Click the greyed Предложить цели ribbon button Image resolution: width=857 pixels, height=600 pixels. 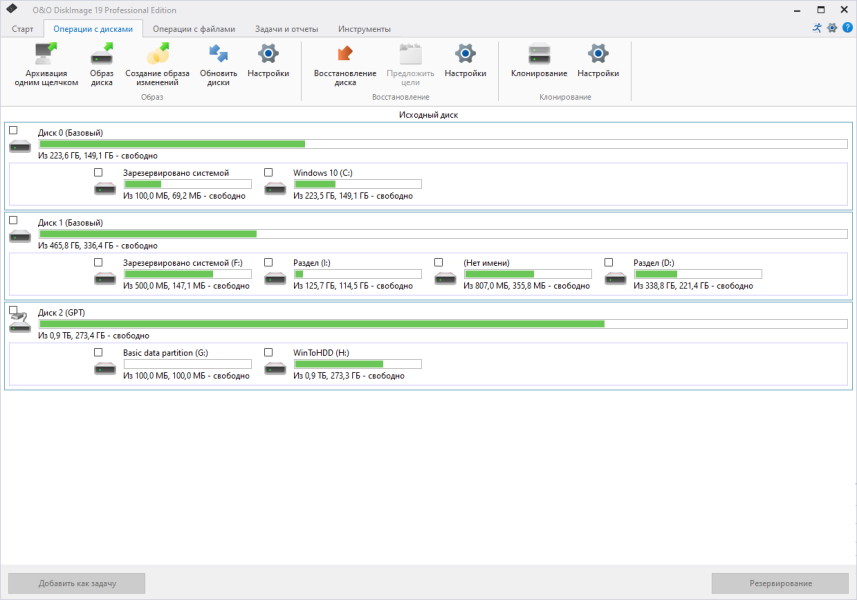click(x=410, y=64)
